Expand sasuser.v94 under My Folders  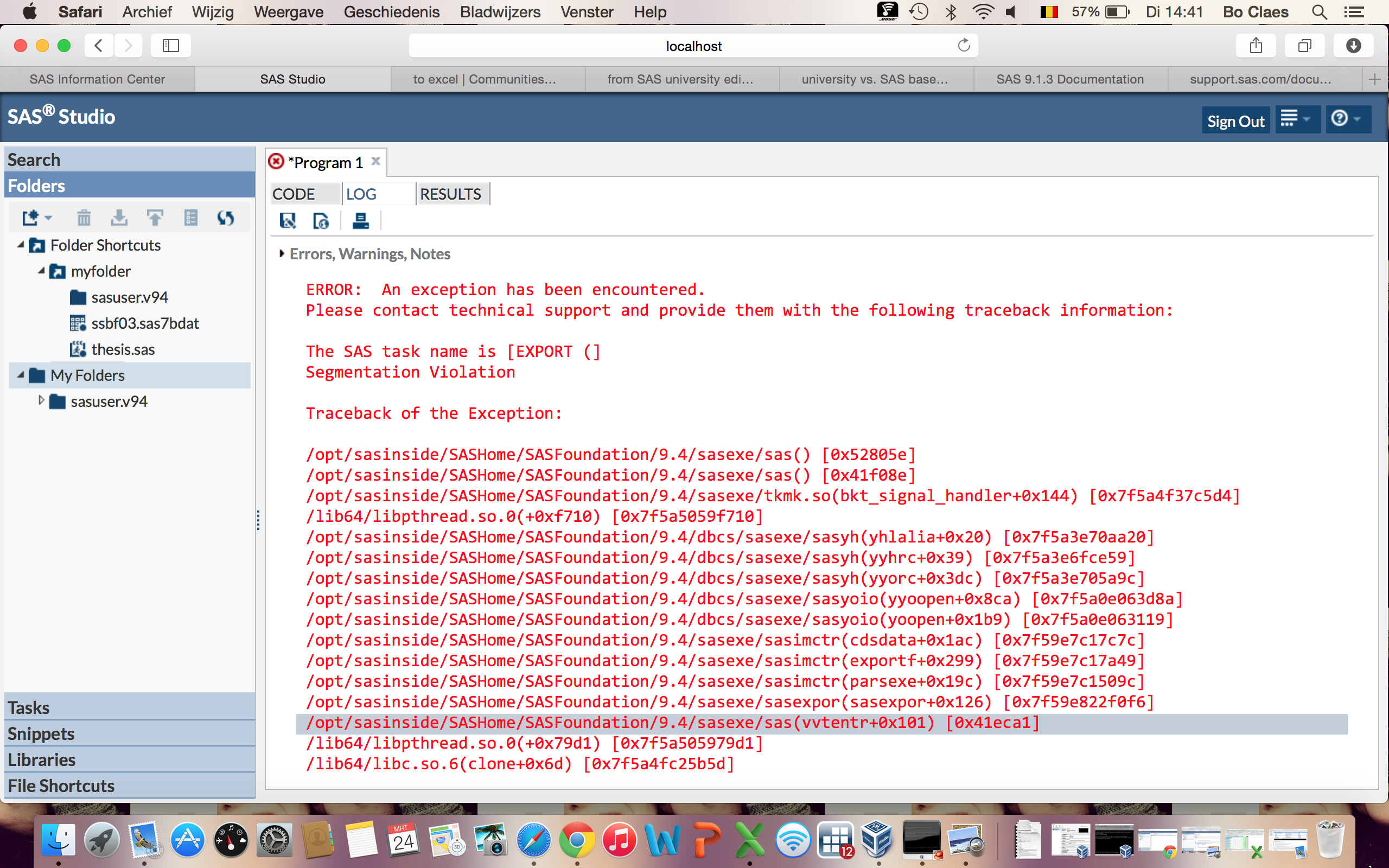point(41,401)
